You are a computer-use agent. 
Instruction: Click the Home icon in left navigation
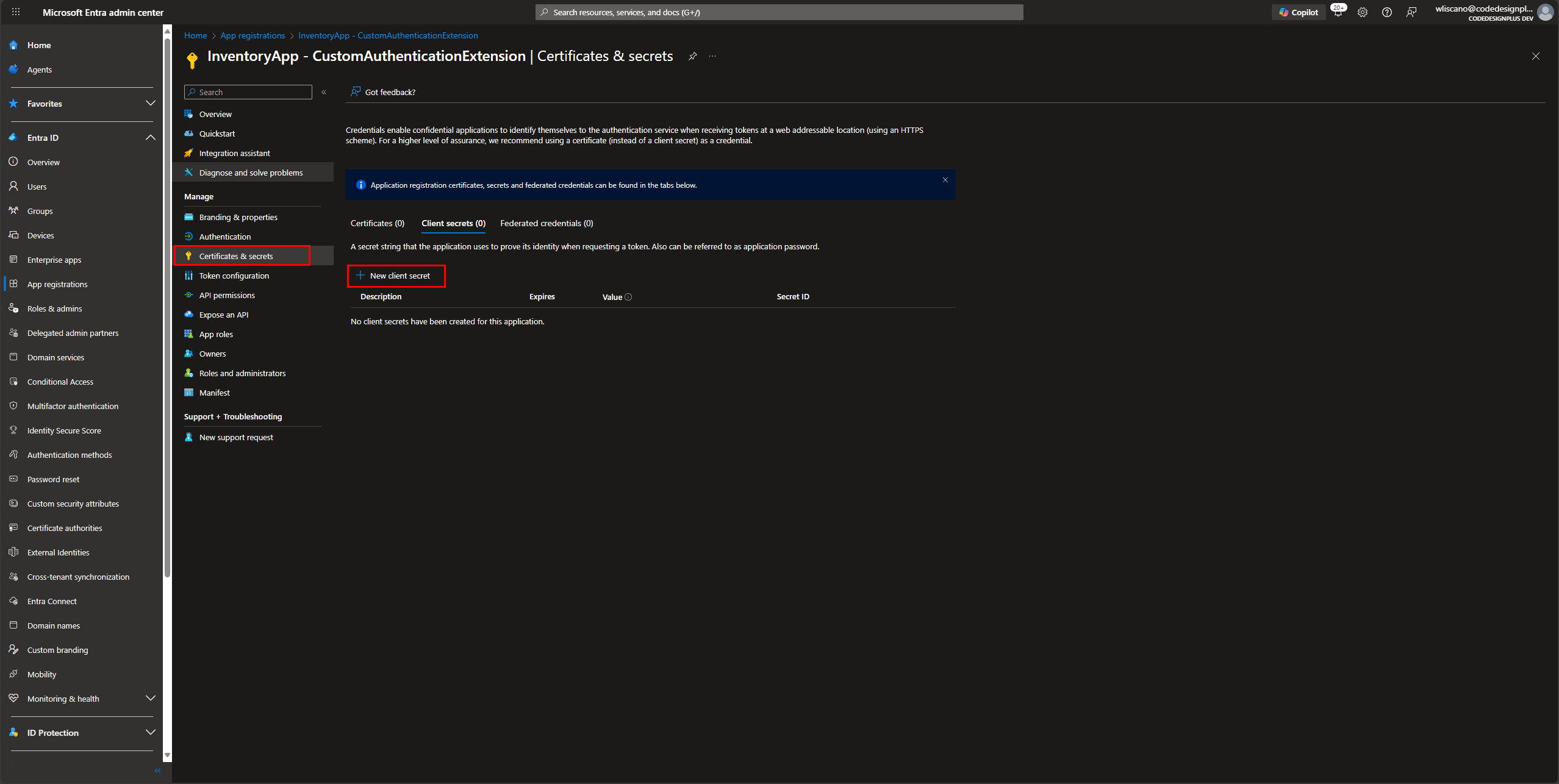(x=13, y=45)
